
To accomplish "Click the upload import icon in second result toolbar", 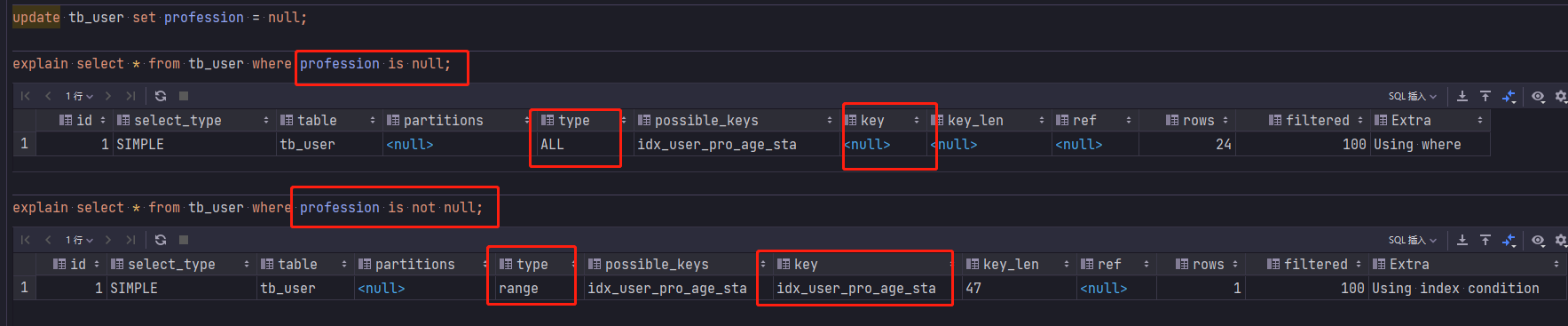I will click(1485, 240).
